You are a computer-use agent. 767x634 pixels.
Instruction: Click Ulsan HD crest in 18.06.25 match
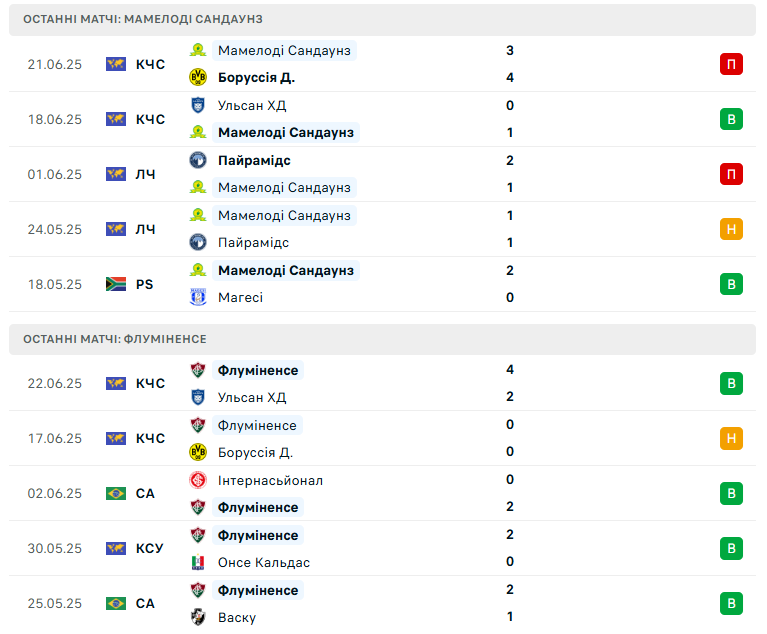198,105
